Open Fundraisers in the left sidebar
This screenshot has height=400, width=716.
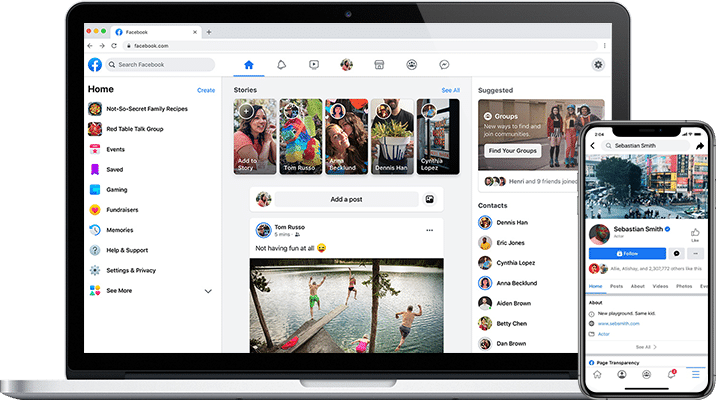click(113, 210)
